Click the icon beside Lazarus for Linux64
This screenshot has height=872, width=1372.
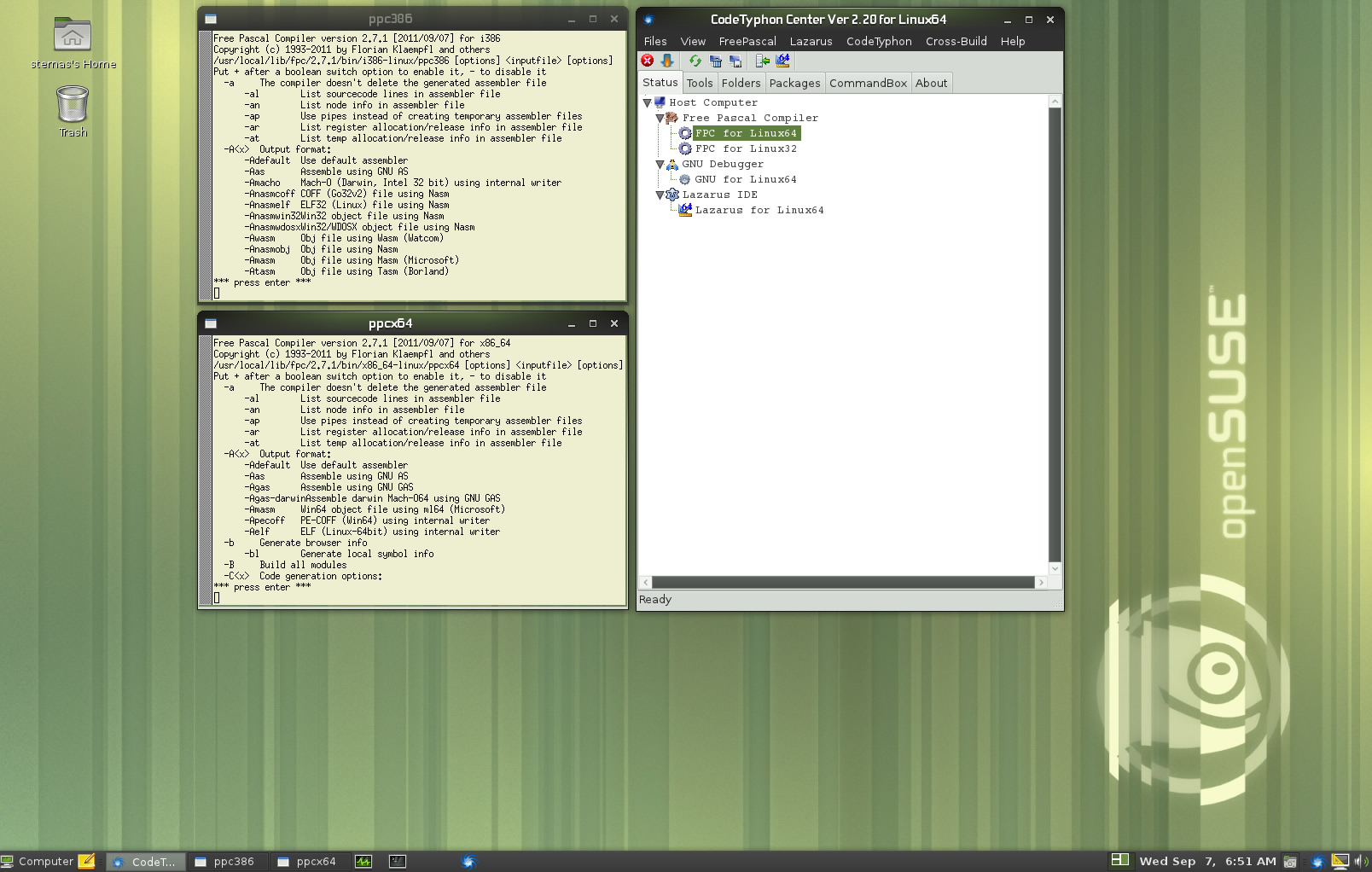tap(685, 210)
